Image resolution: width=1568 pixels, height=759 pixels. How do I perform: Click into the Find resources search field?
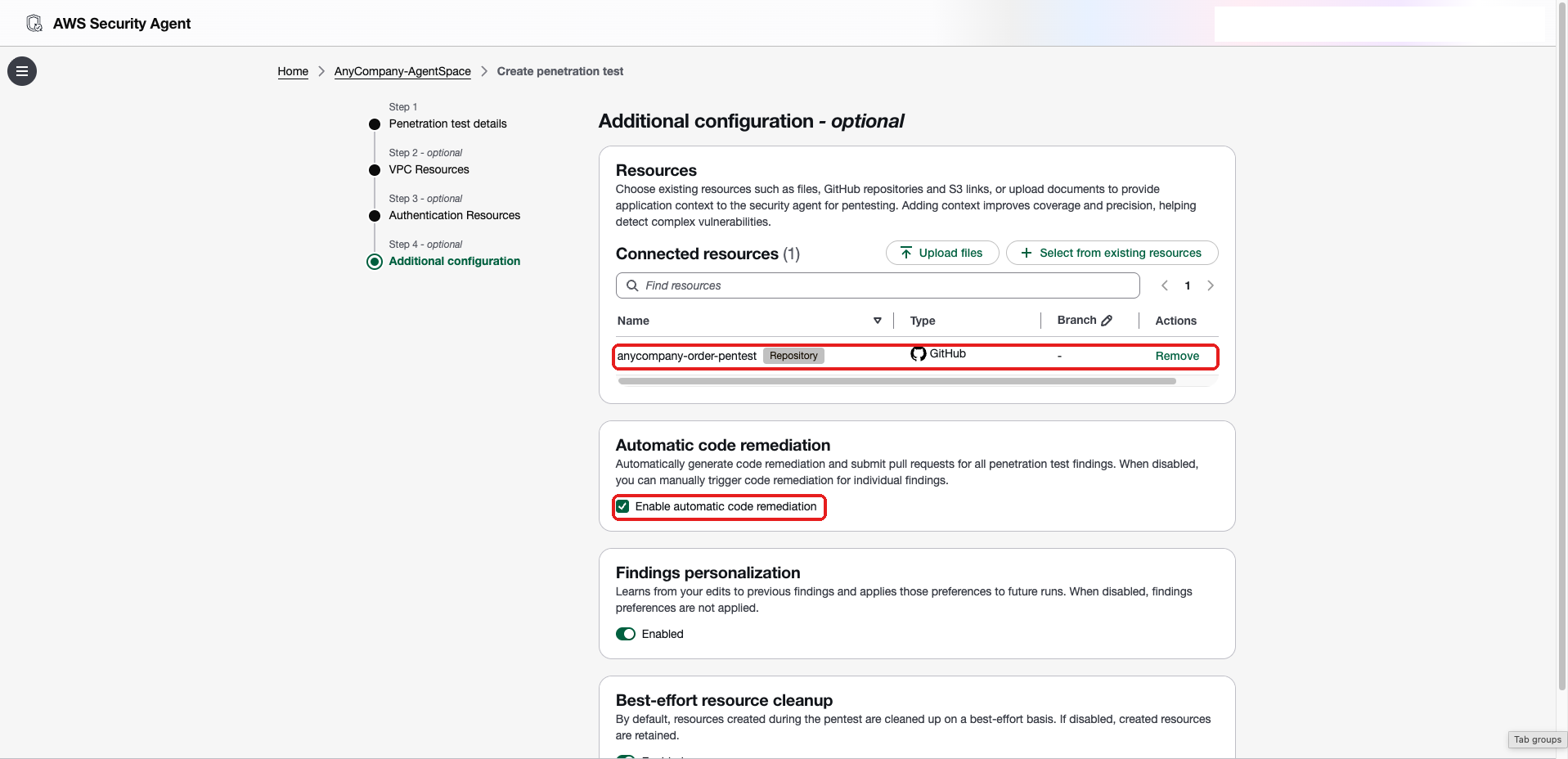[x=878, y=285]
